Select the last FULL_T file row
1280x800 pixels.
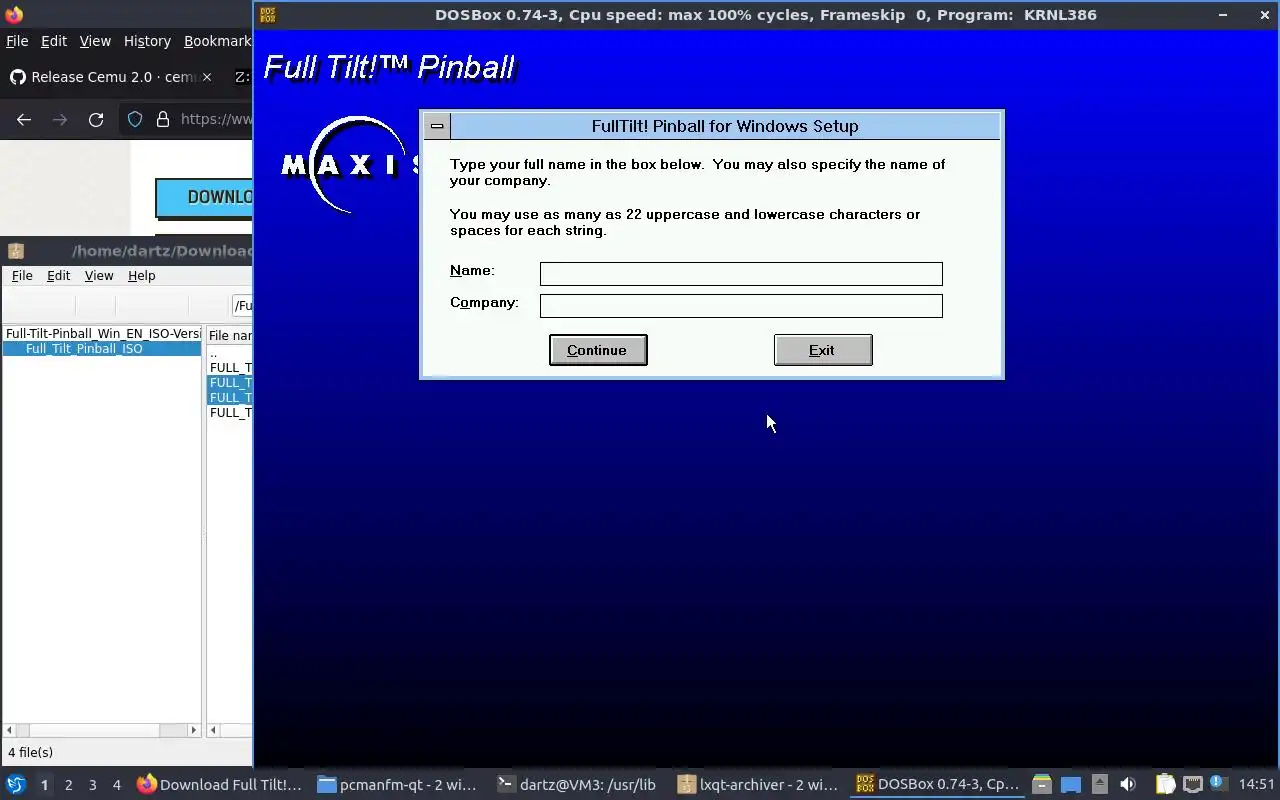click(230, 412)
